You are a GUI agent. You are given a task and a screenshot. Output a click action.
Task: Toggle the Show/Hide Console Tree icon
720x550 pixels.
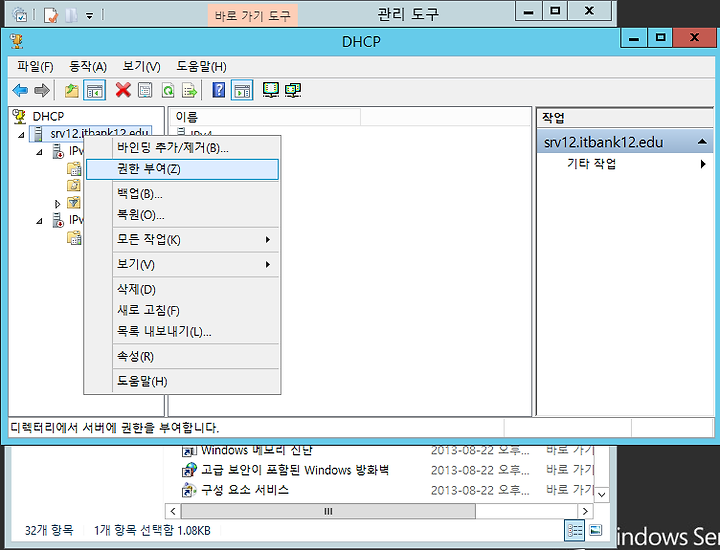(95, 90)
